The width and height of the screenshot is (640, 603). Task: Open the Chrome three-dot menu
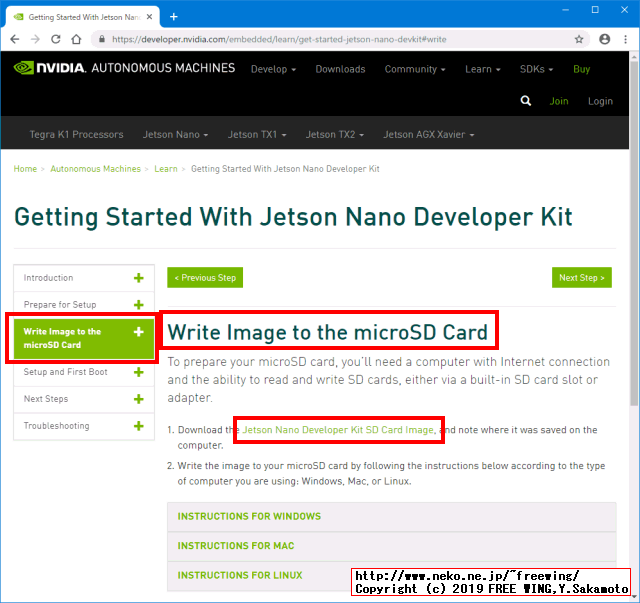[x=625, y=39]
